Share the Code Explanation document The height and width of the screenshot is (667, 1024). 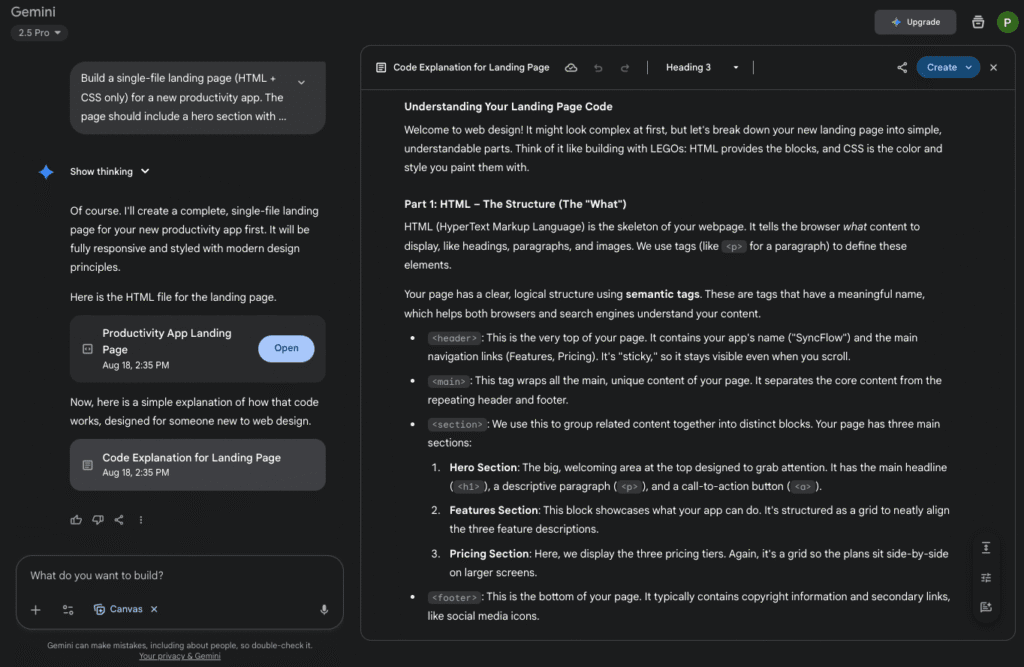point(901,67)
